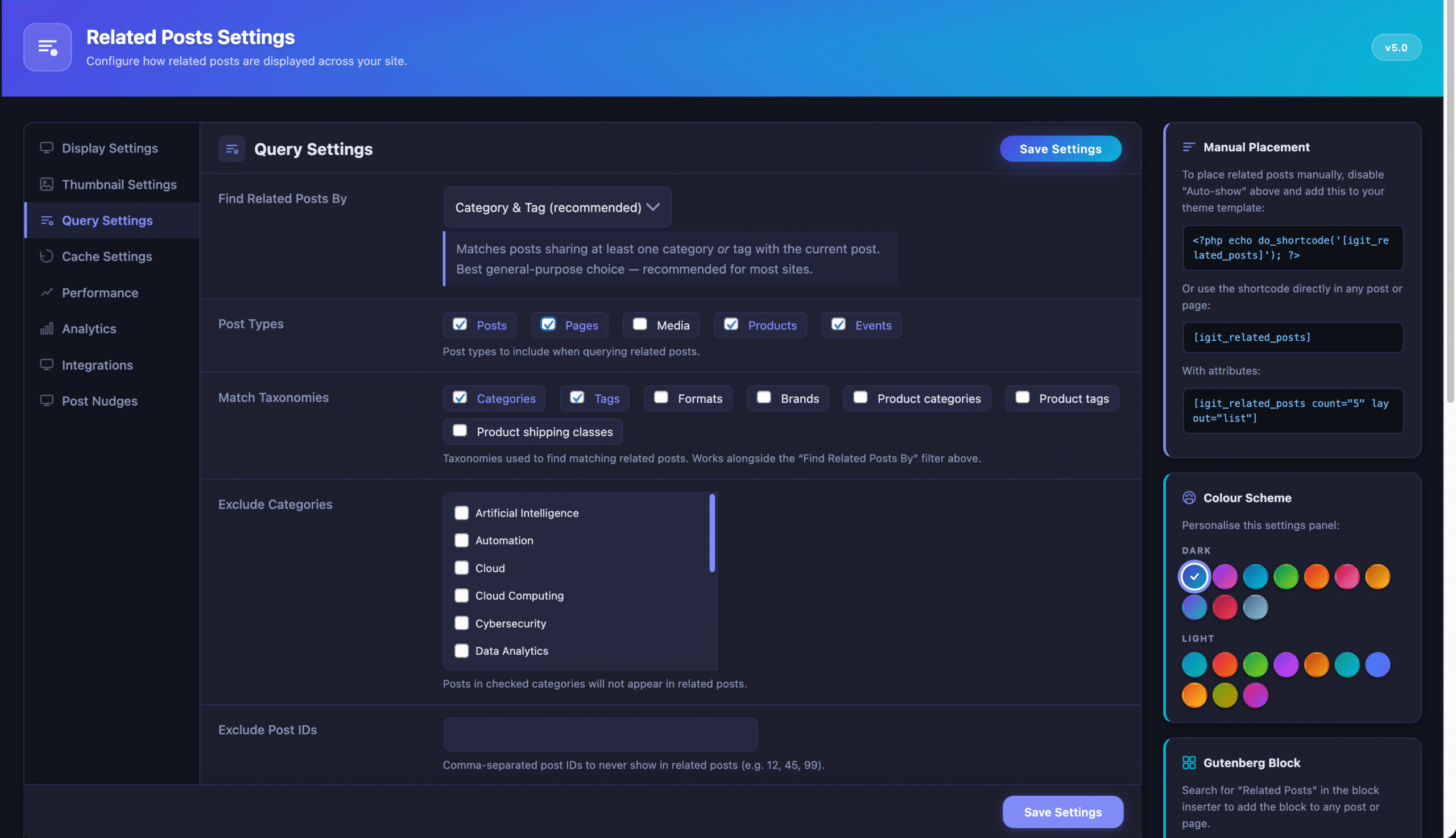This screenshot has height=838, width=1456.
Task: Click the Display Settings monitor icon
Action: click(x=47, y=148)
